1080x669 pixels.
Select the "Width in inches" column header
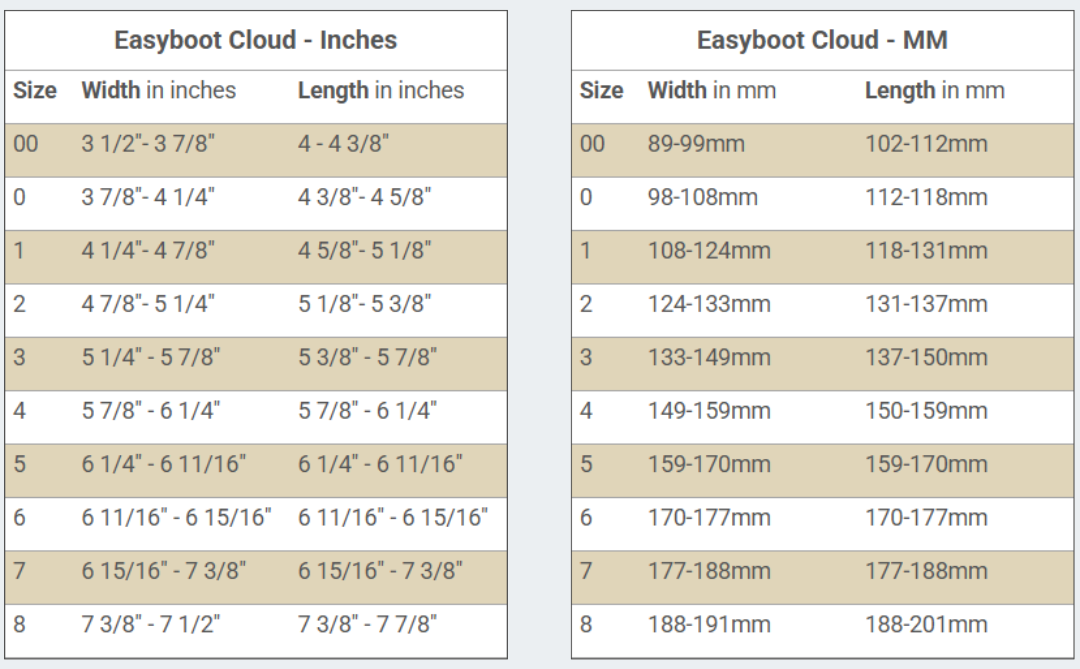[158, 91]
